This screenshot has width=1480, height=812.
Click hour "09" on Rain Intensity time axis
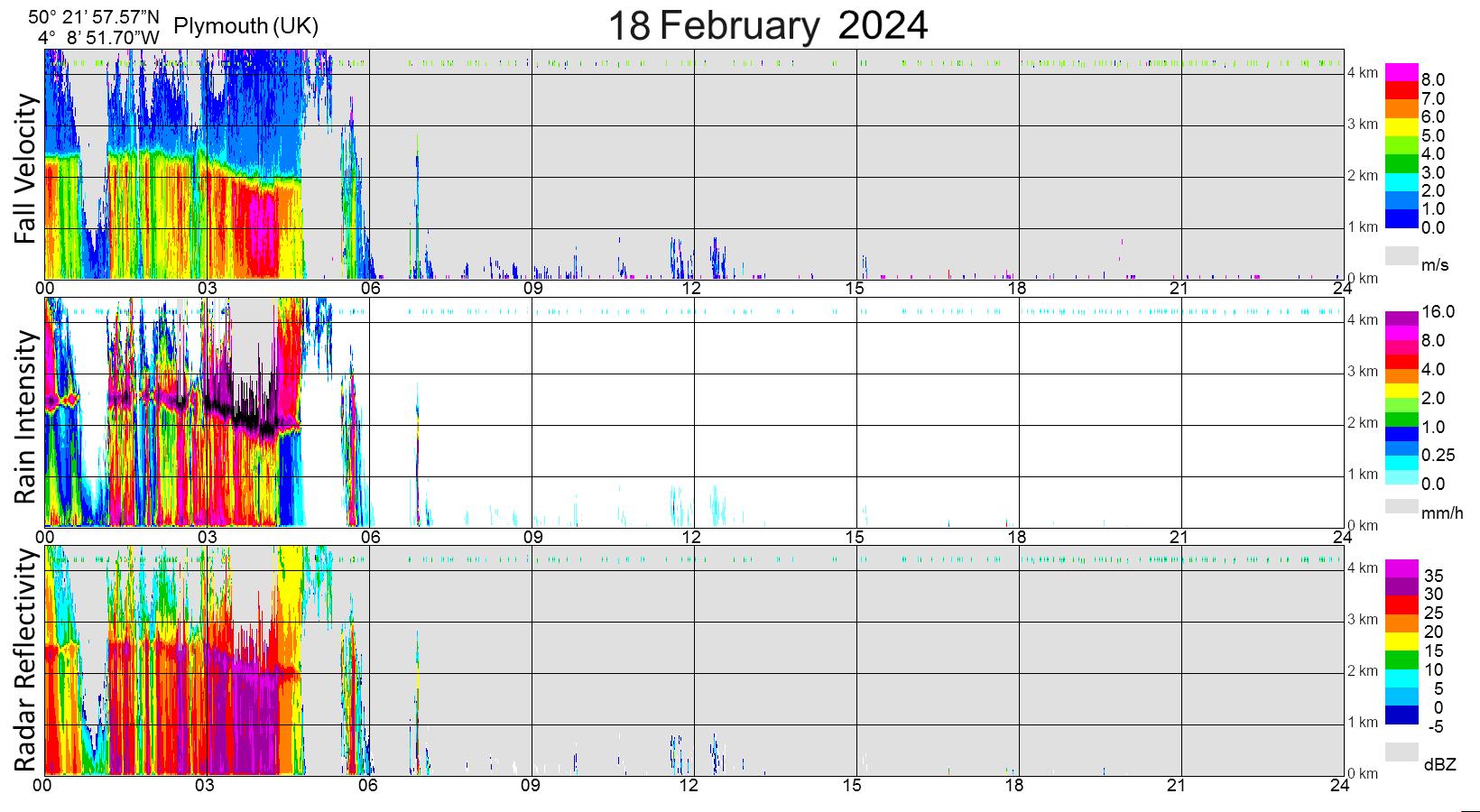coord(532,537)
